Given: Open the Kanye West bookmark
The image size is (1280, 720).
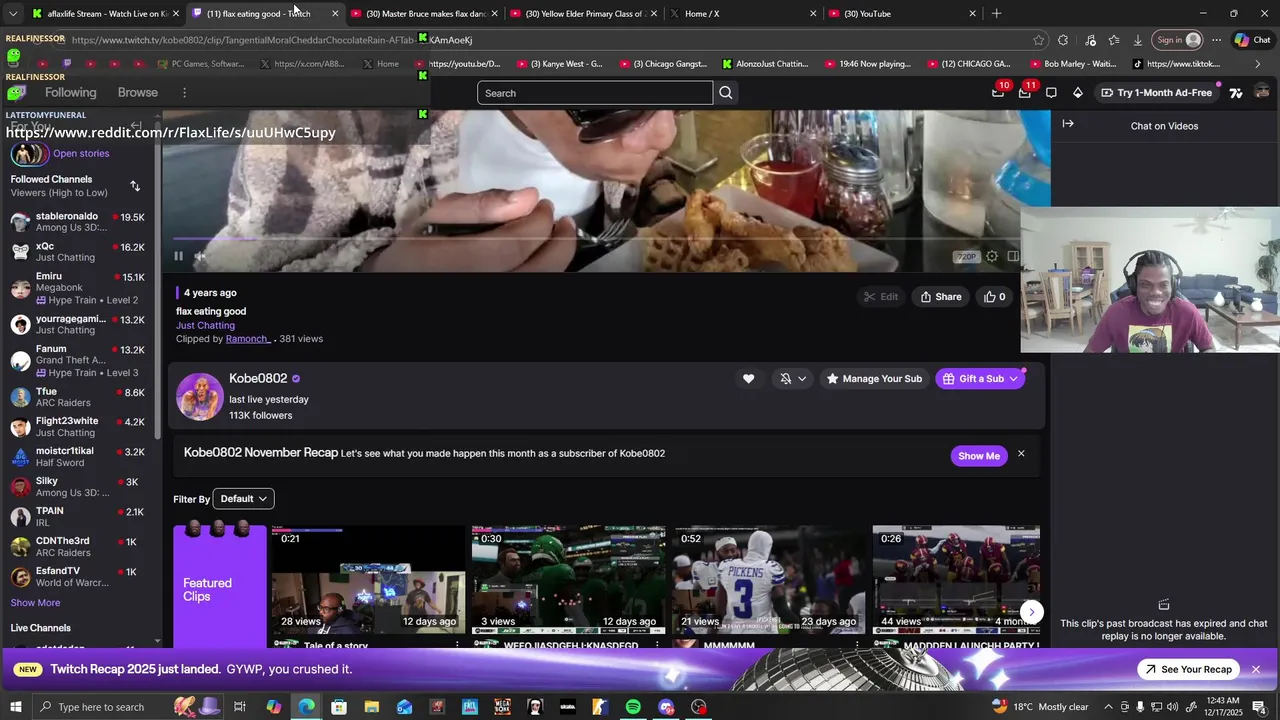Looking at the screenshot, I should (x=559, y=64).
